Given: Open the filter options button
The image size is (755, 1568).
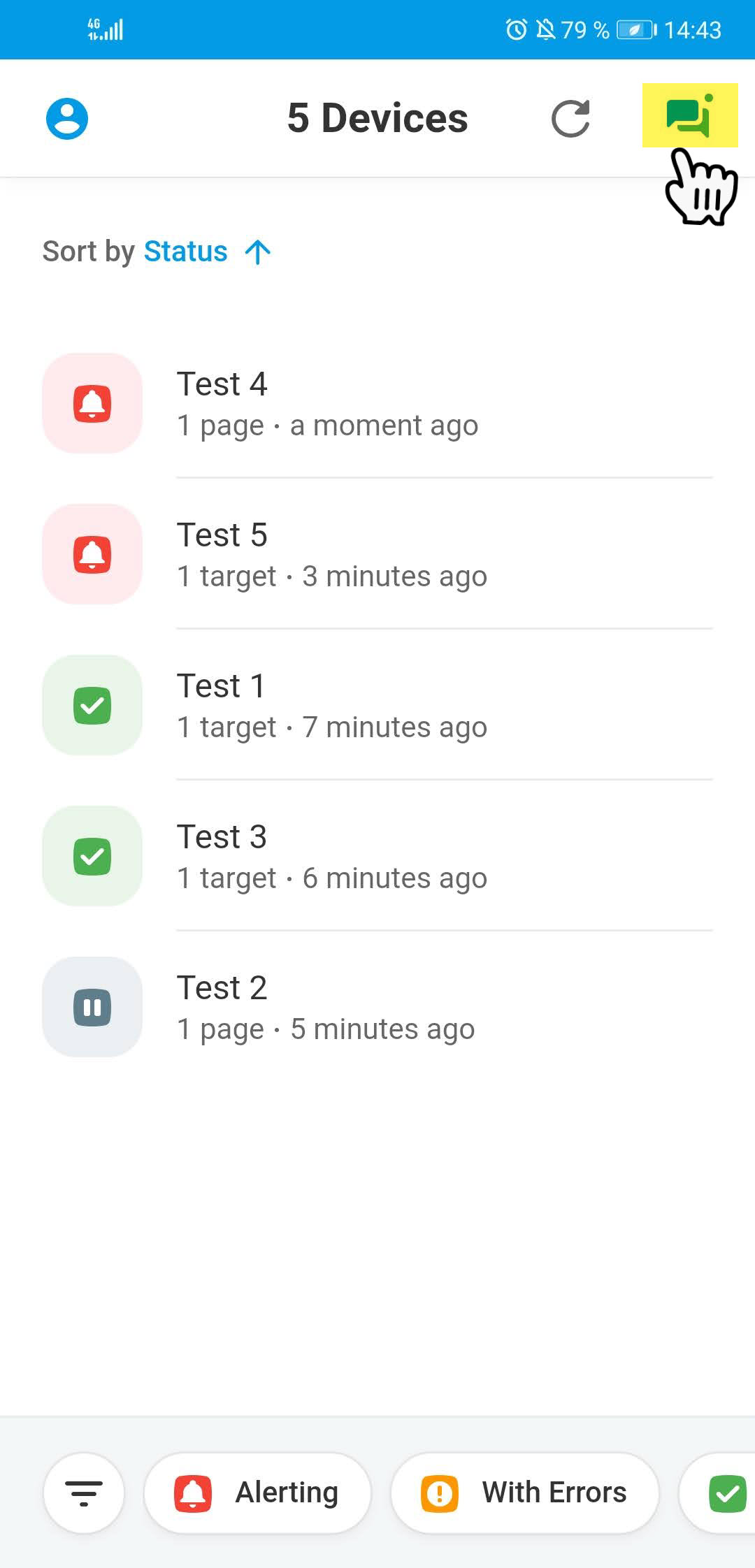Looking at the screenshot, I should click(84, 1493).
